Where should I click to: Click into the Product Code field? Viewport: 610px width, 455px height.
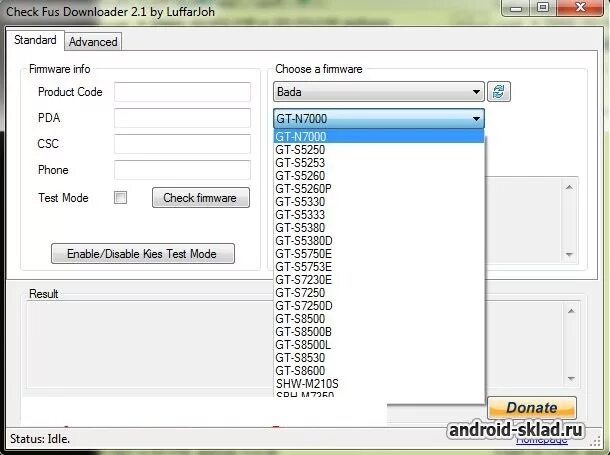pyautogui.click(x=182, y=92)
